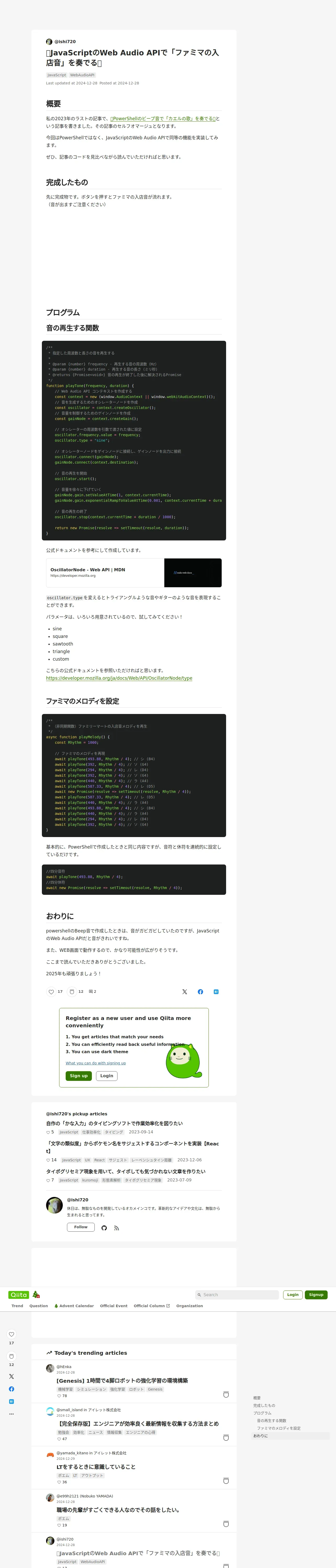The width and height of the screenshot is (336, 1568).
Task: Open the developer.mozilla.org OscillatorNode/type URL
Action: 119,678
